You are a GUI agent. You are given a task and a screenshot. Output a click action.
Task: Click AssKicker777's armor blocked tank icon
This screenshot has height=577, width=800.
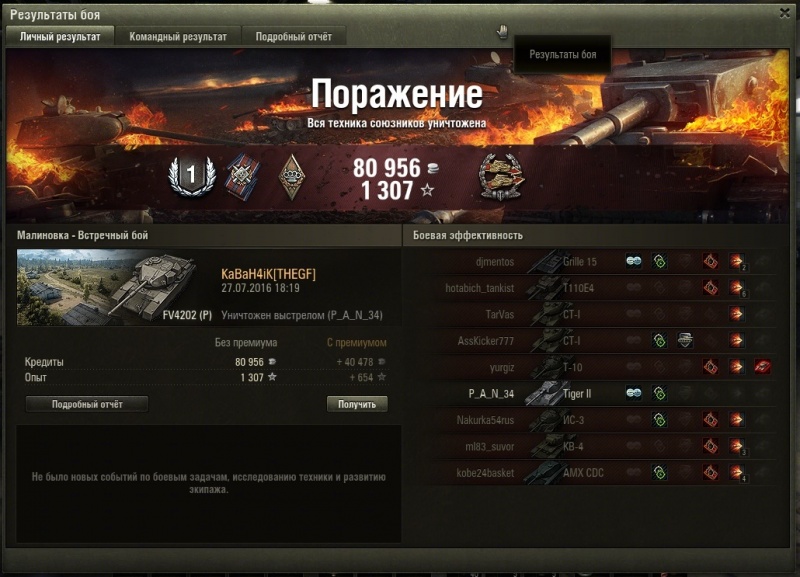685,340
